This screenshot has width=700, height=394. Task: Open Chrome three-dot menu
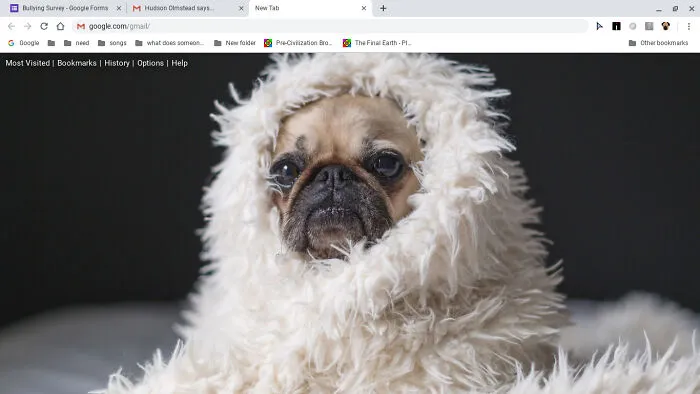point(689,26)
